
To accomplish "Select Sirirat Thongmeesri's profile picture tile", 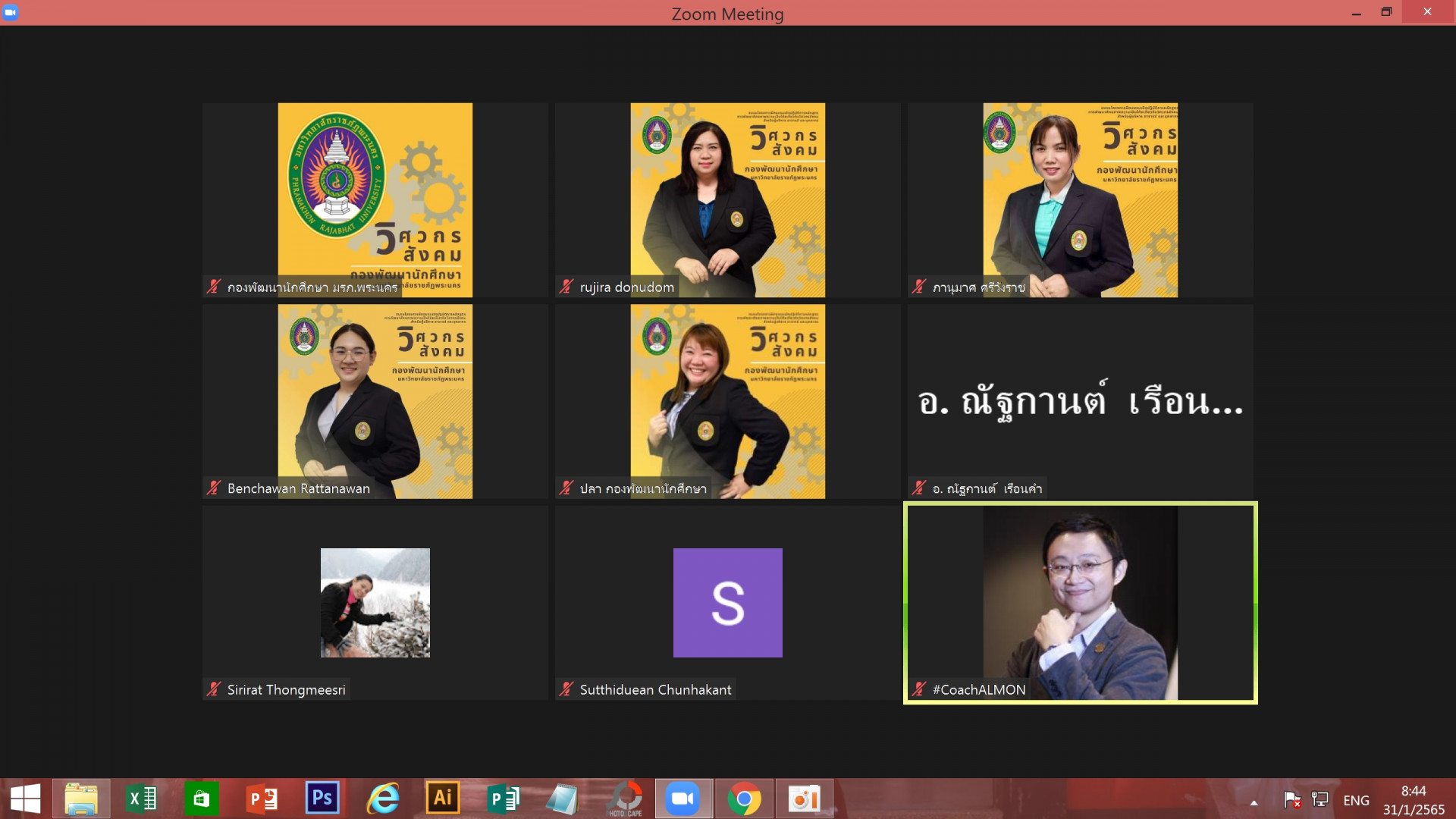I will (x=375, y=602).
